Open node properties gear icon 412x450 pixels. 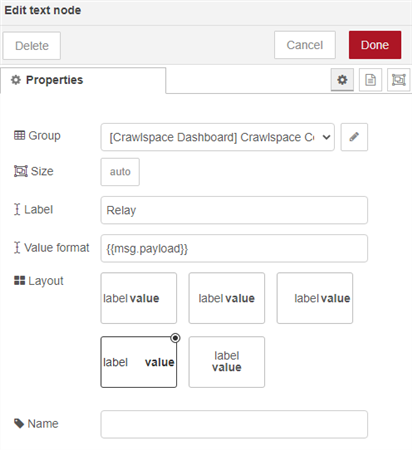point(342,80)
